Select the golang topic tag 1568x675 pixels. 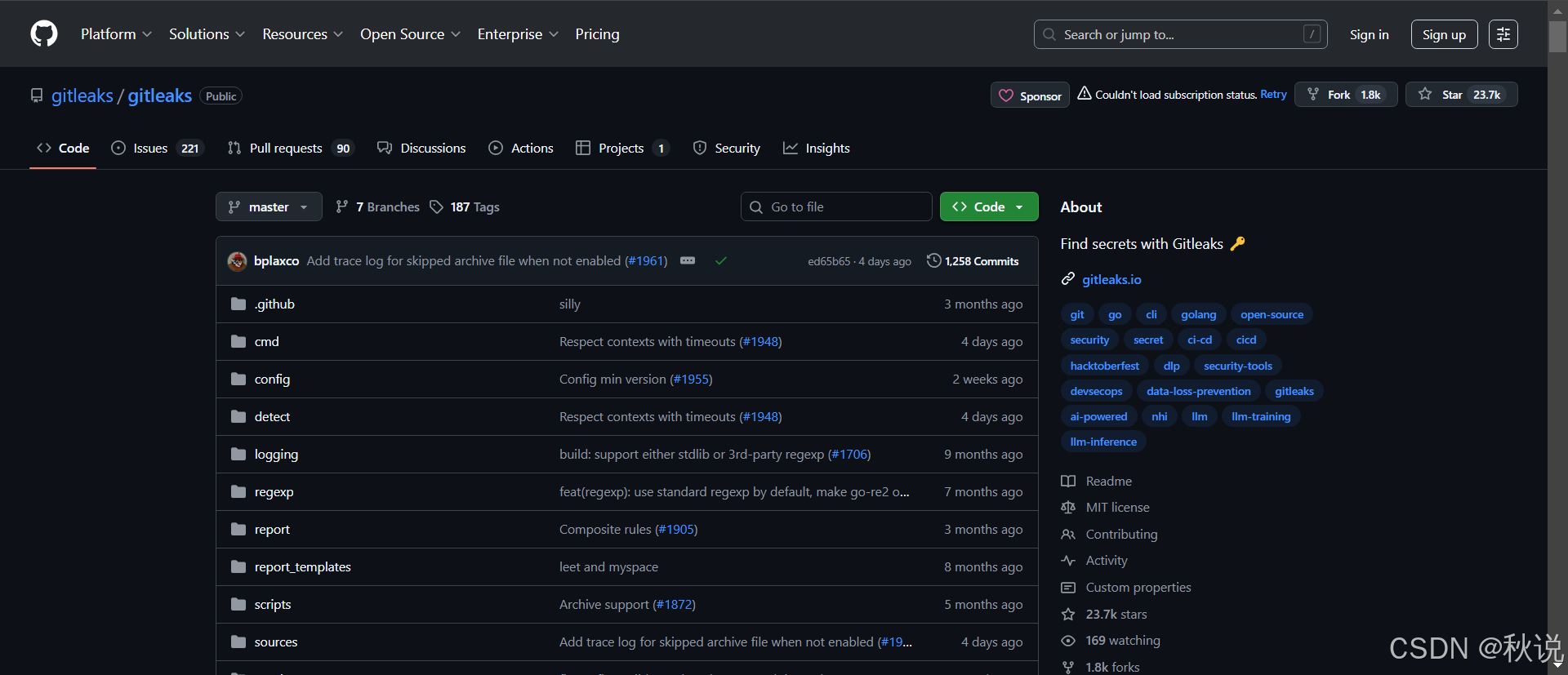pyautogui.click(x=1198, y=314)
